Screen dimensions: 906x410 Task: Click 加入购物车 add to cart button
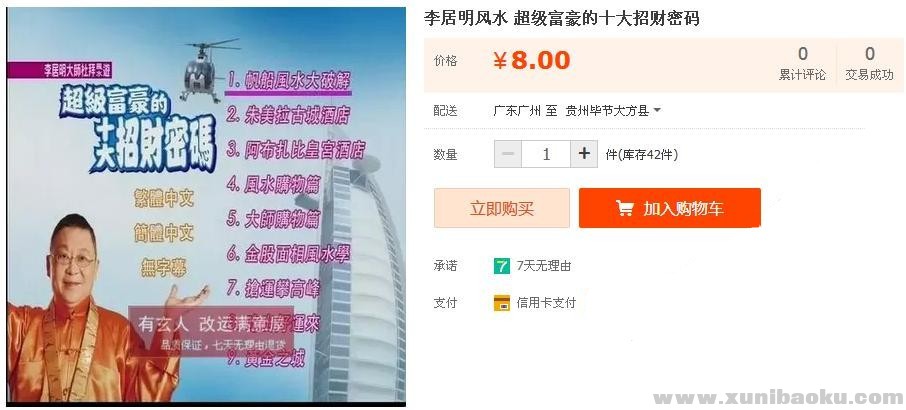[x=670, y=208]
